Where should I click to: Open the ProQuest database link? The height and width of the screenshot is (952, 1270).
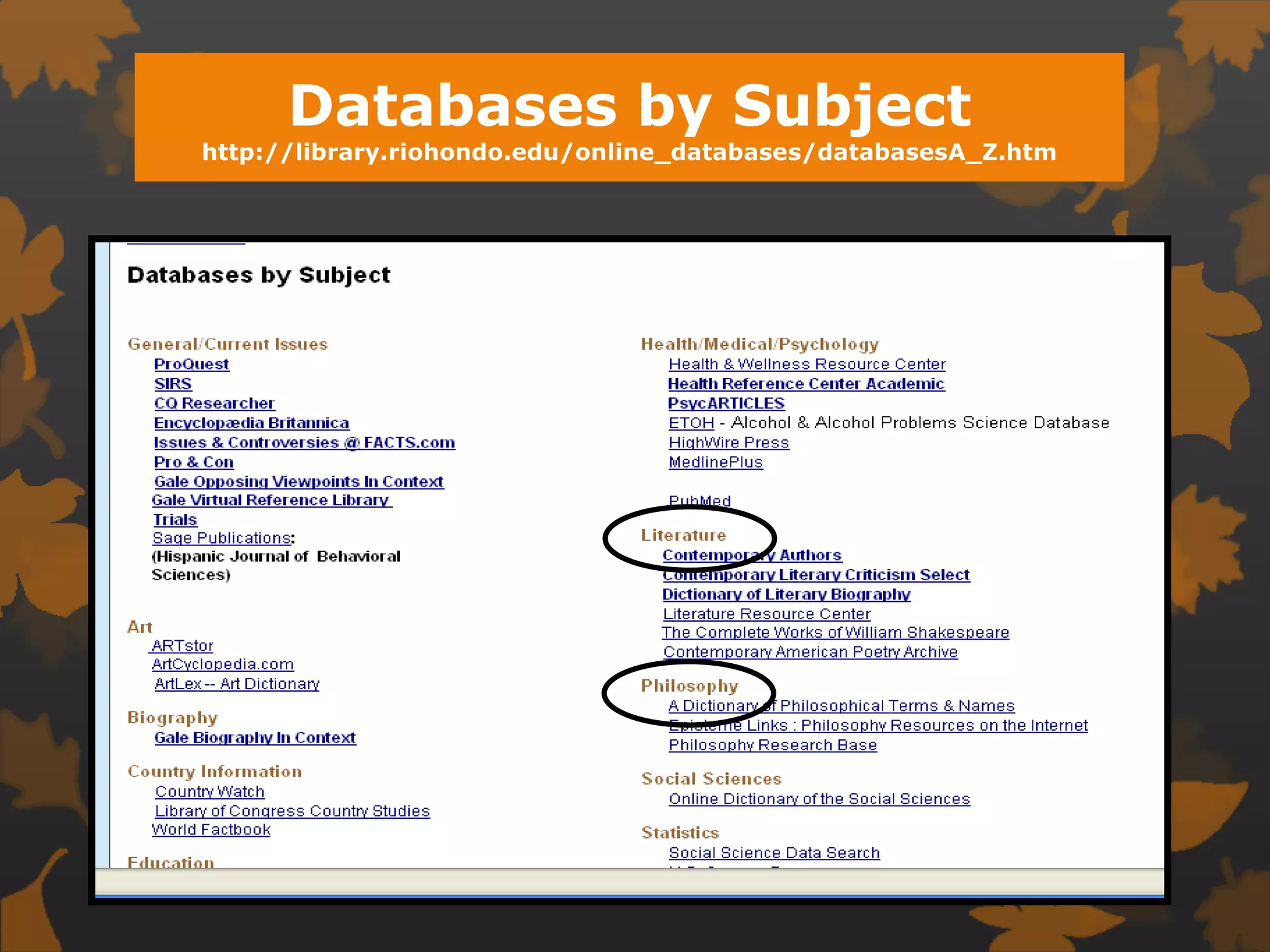click(x=192, y=364)
